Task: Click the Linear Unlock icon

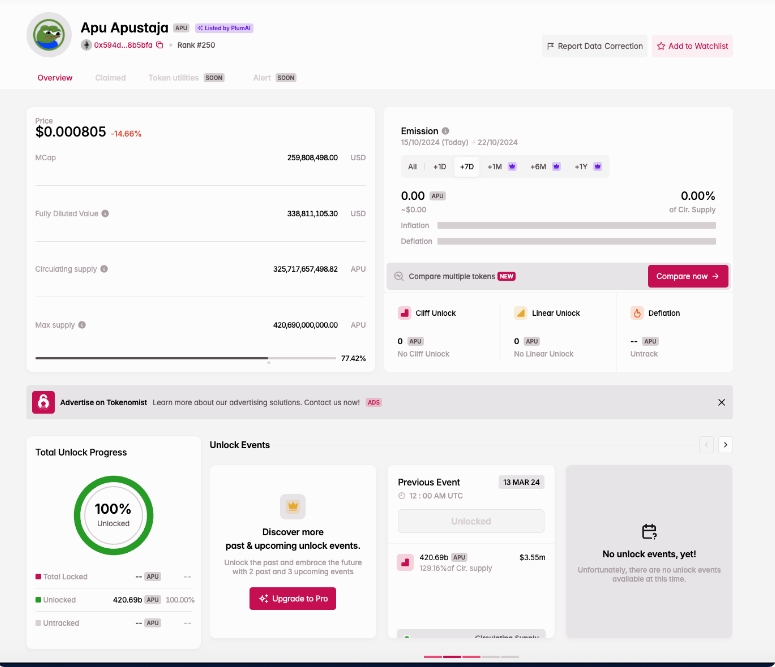Action: click(x=520, y=313)
